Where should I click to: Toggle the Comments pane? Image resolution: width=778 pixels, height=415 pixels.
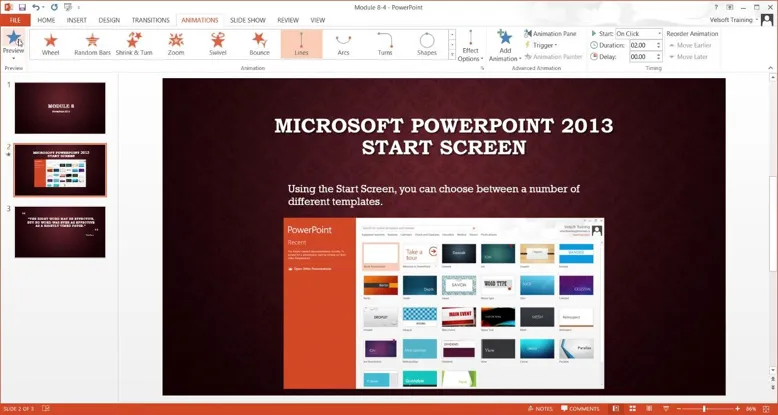pos(580,409)
